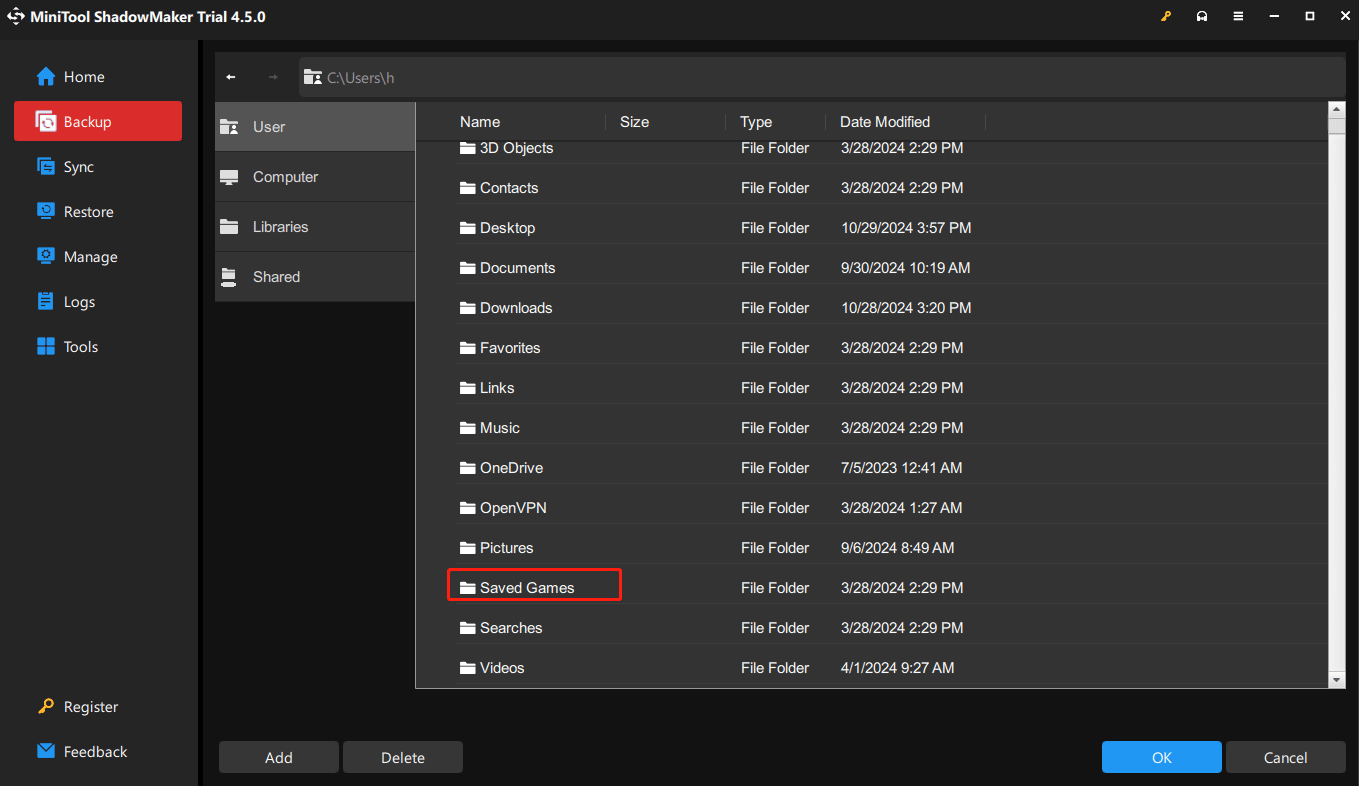1359x786 pixels.
Task: Click the Favorites folder icon
Action: (467, 348)
